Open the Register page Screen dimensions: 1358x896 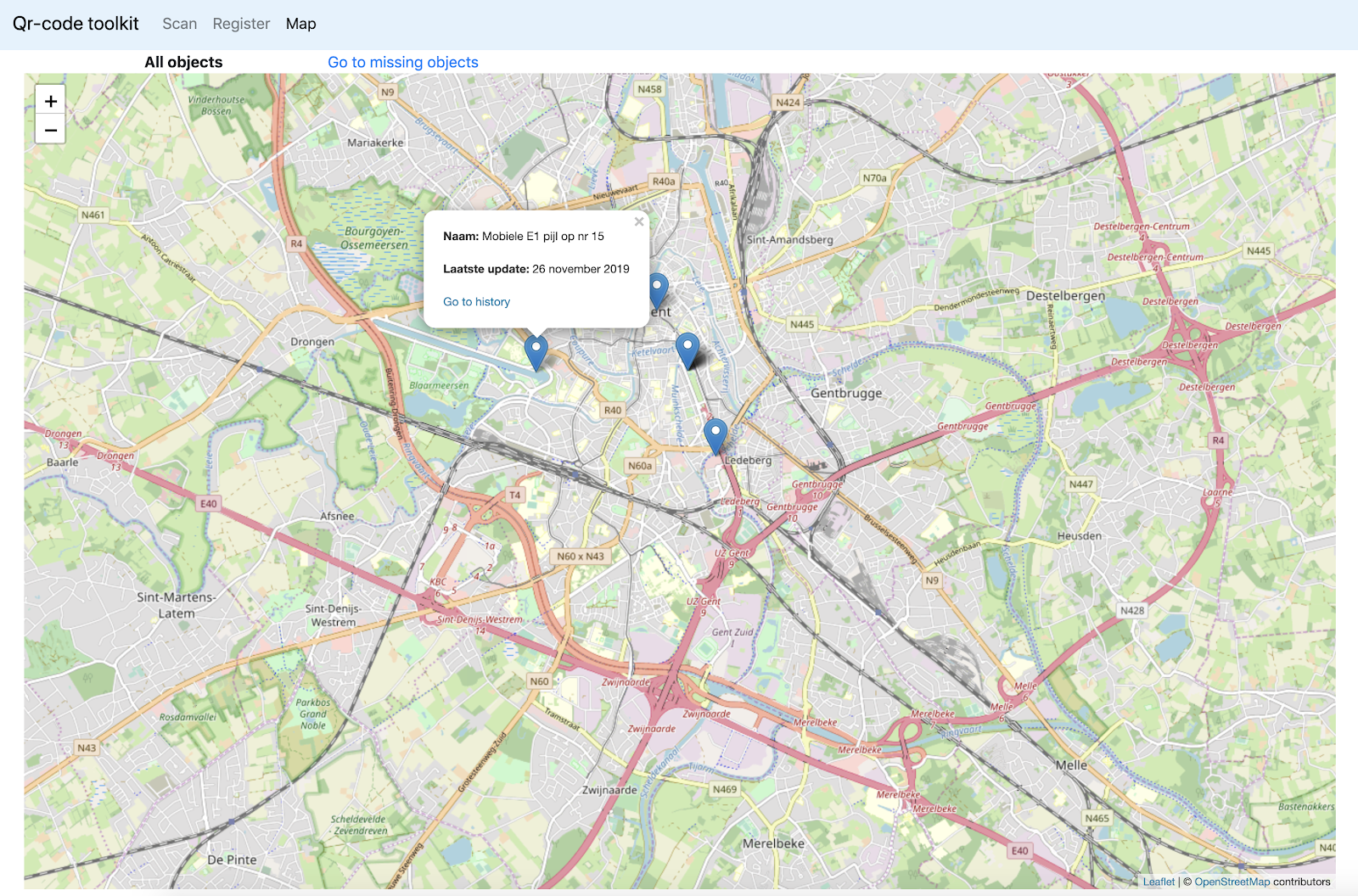tap(241, 24)
